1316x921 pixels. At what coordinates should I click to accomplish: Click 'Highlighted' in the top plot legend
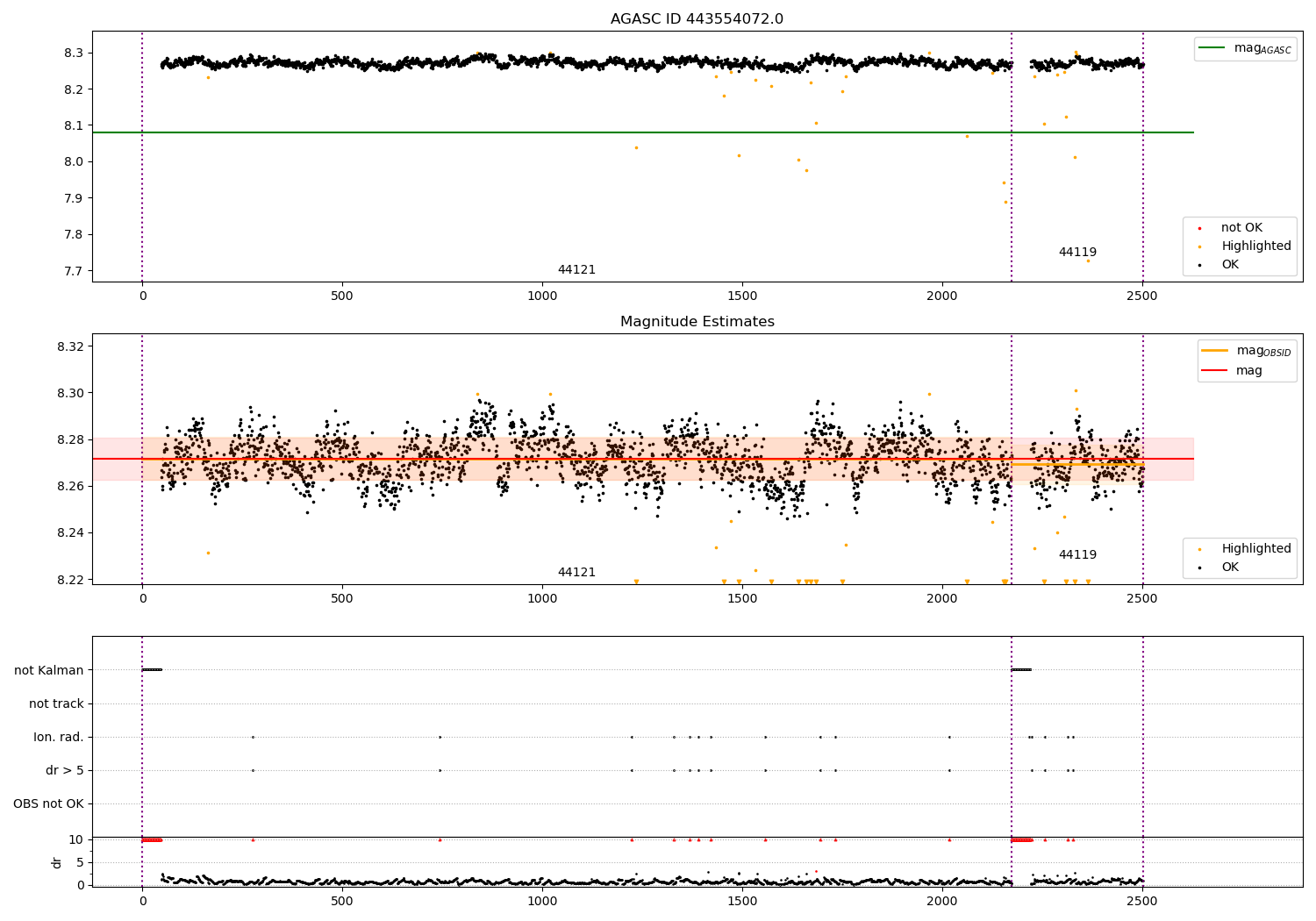pyautogui.click(x=1255, y=246)
